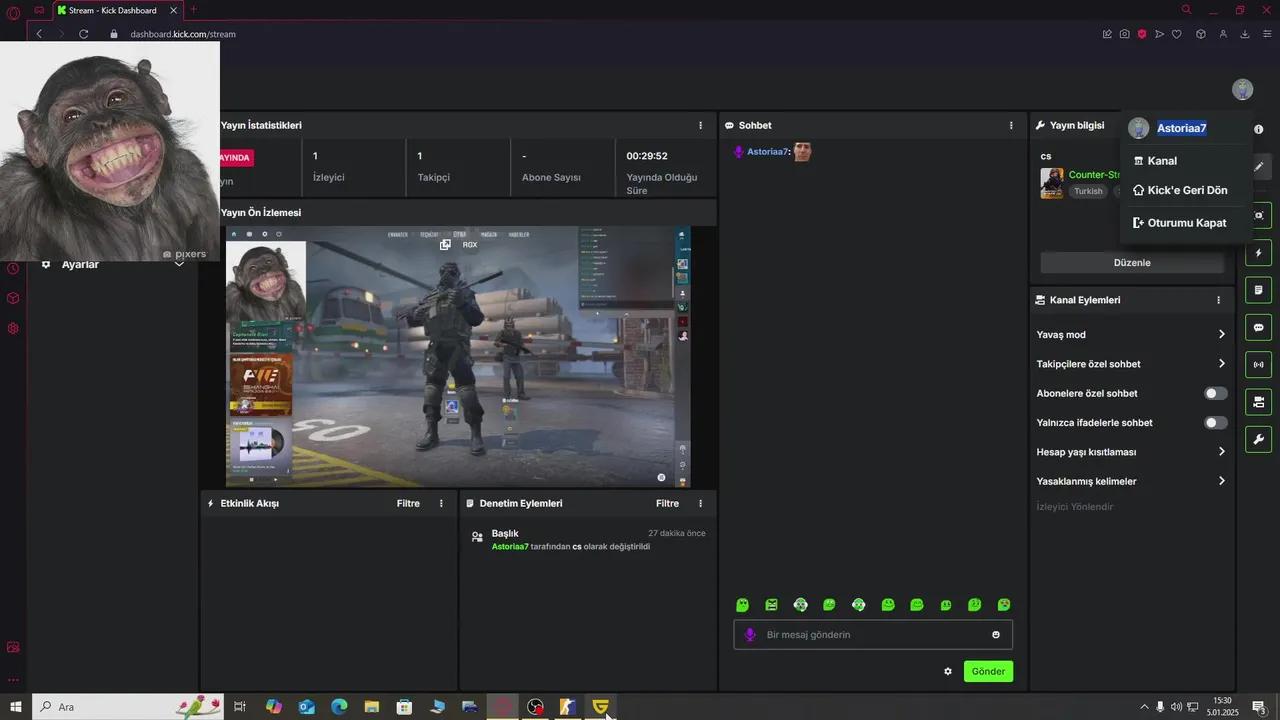Click the purple microphone icon in message box
1280x720 pixels.
click(750, 635)
